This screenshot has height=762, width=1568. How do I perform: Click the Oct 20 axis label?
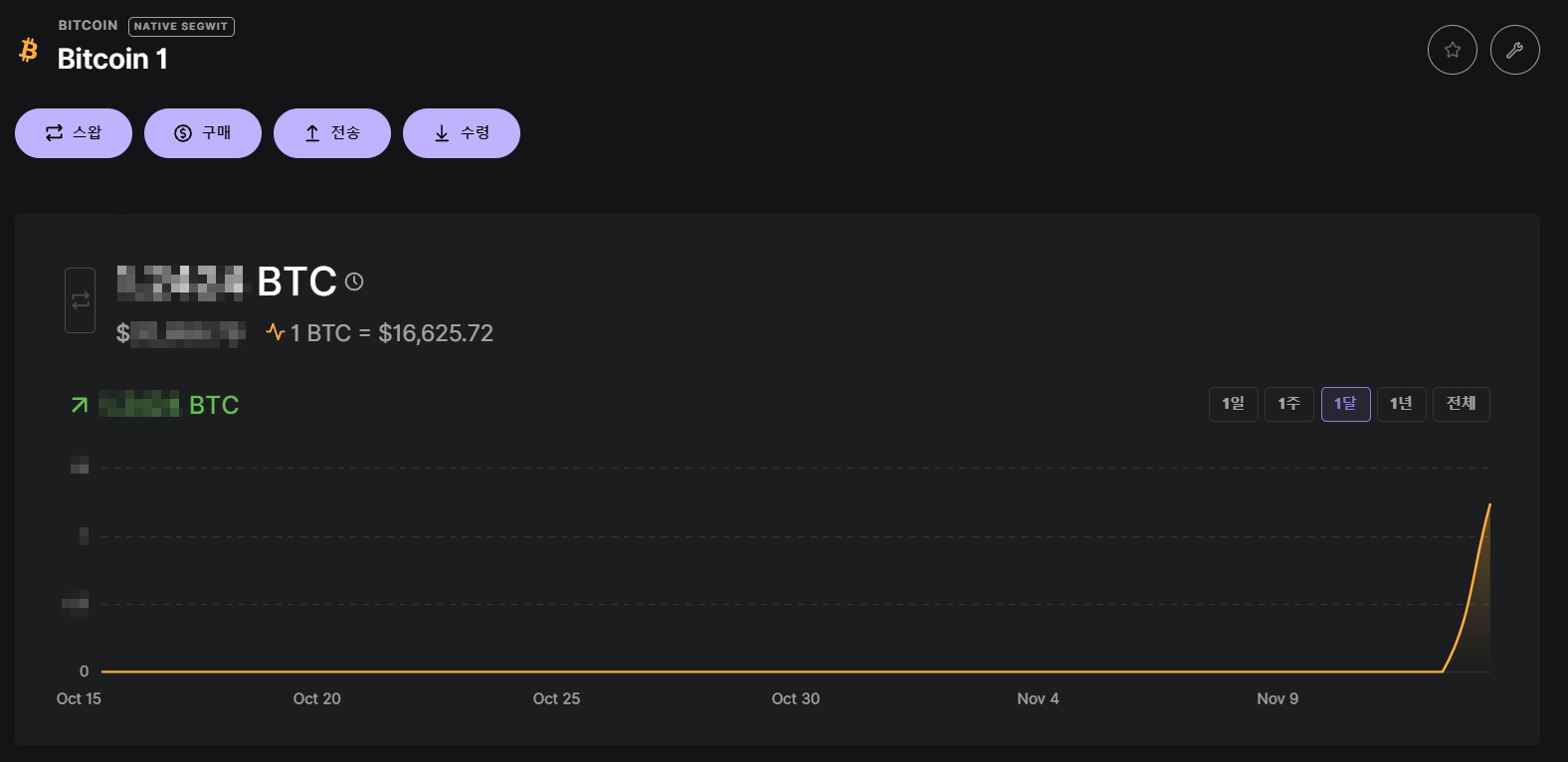(316, 698)
